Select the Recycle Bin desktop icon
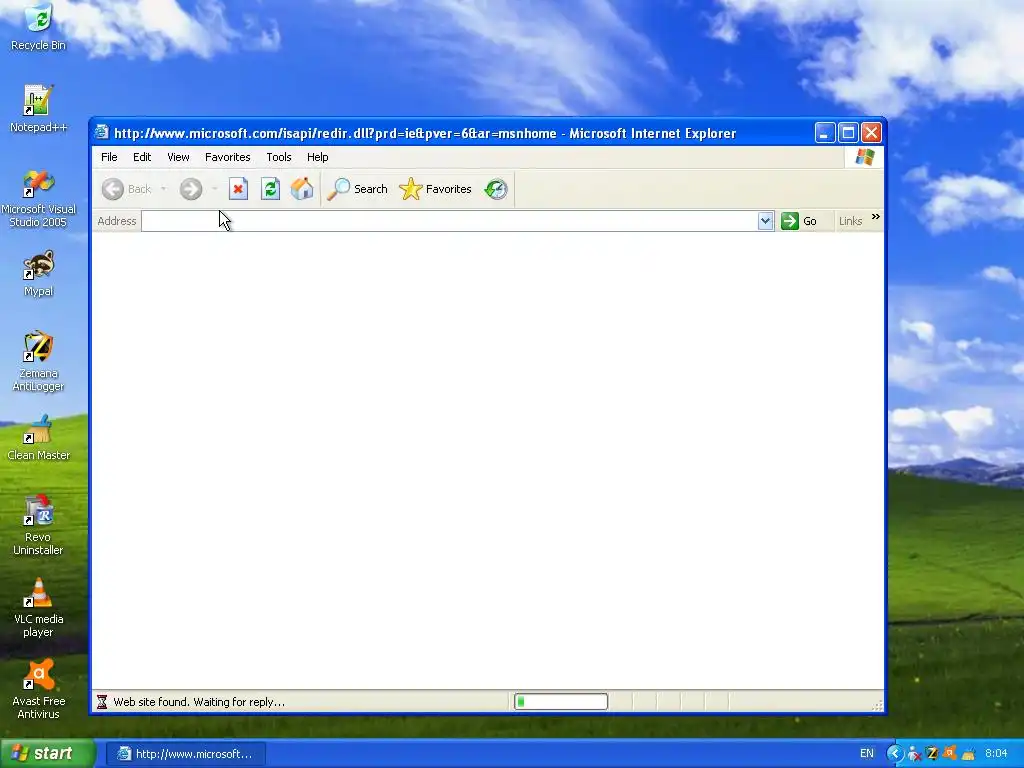This screenshot has height=768, width=1024. click(x=39, y=27)
